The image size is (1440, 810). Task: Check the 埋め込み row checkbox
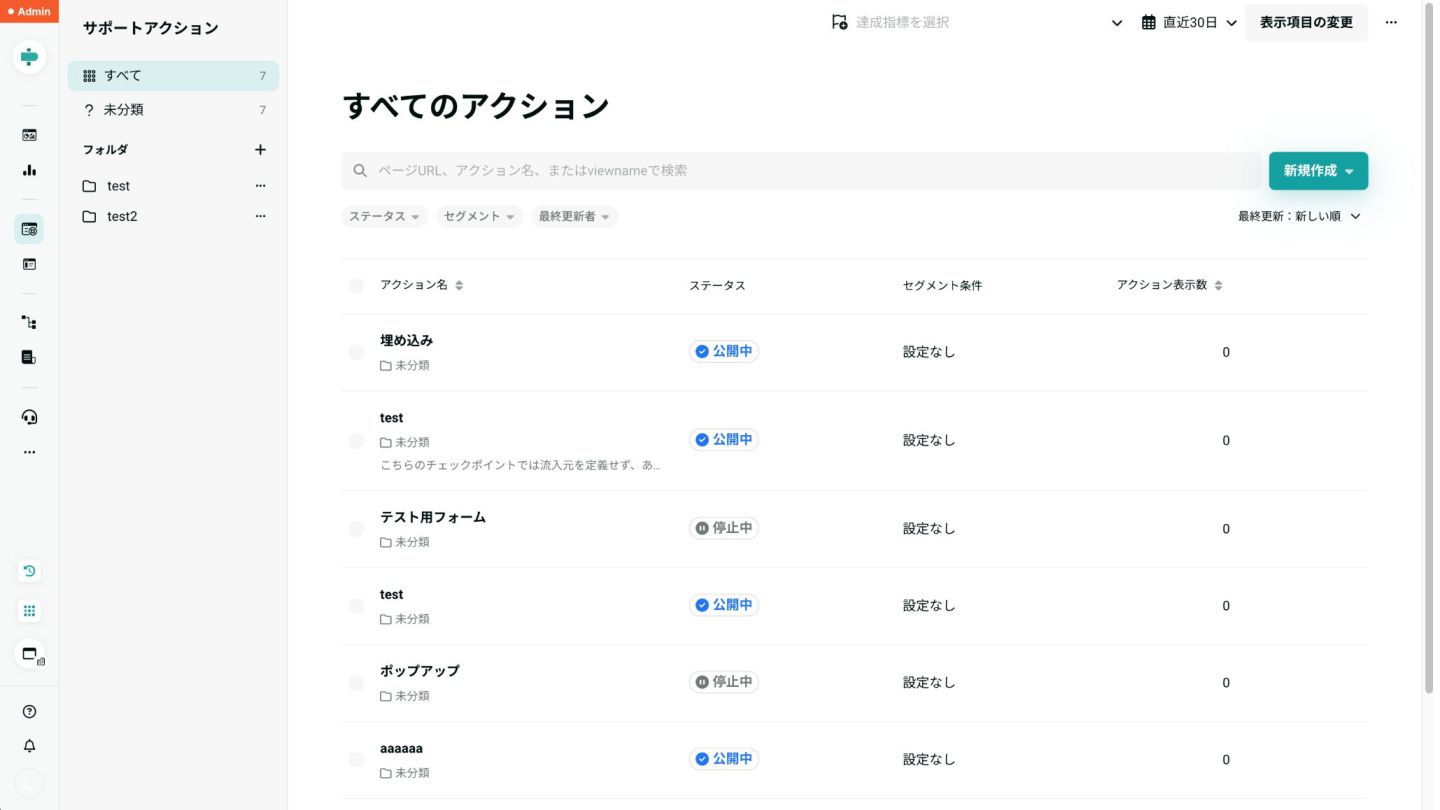[x=356, y=352]
